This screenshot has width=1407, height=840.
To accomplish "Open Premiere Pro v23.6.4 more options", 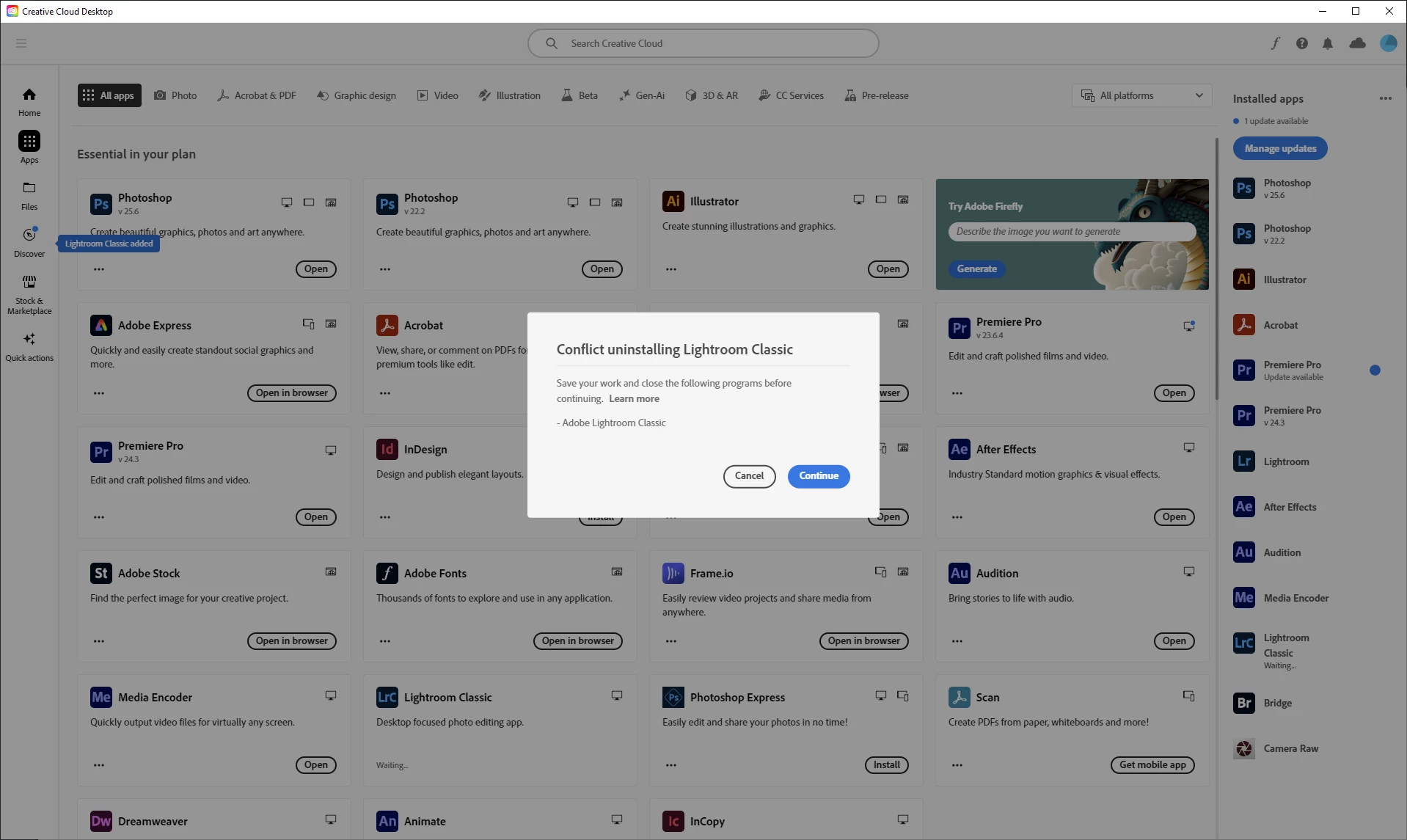I will click(x=957, y=393).
